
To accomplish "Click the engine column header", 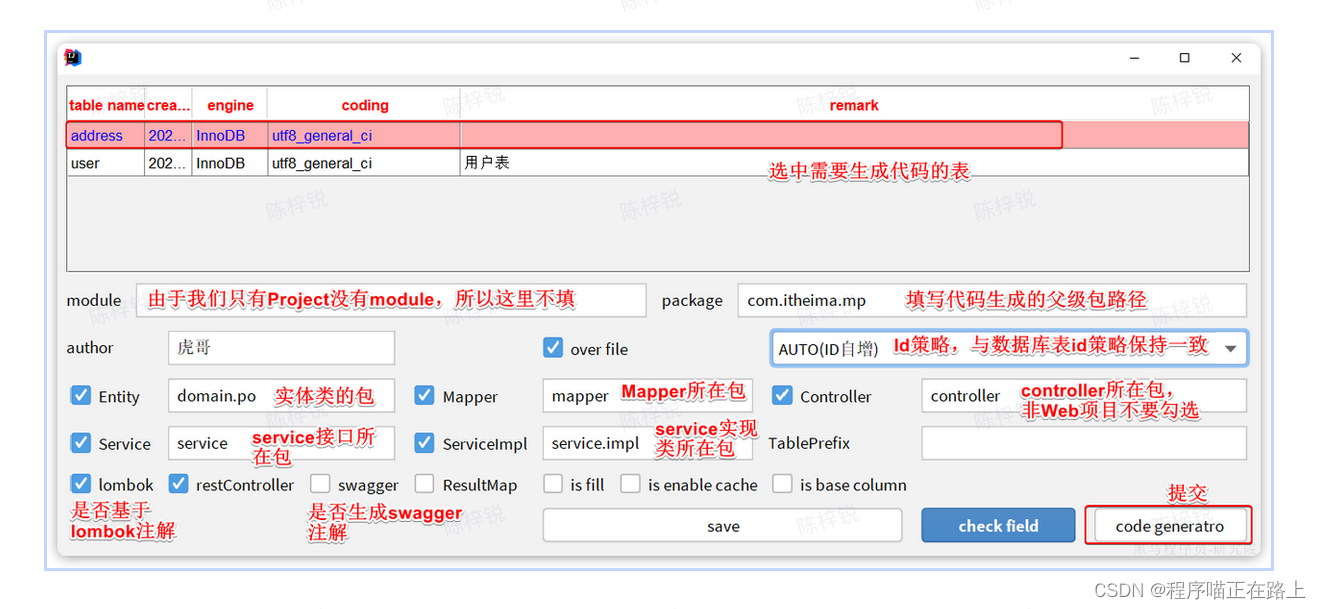I will pyautogui.click(x=230, y=105).
